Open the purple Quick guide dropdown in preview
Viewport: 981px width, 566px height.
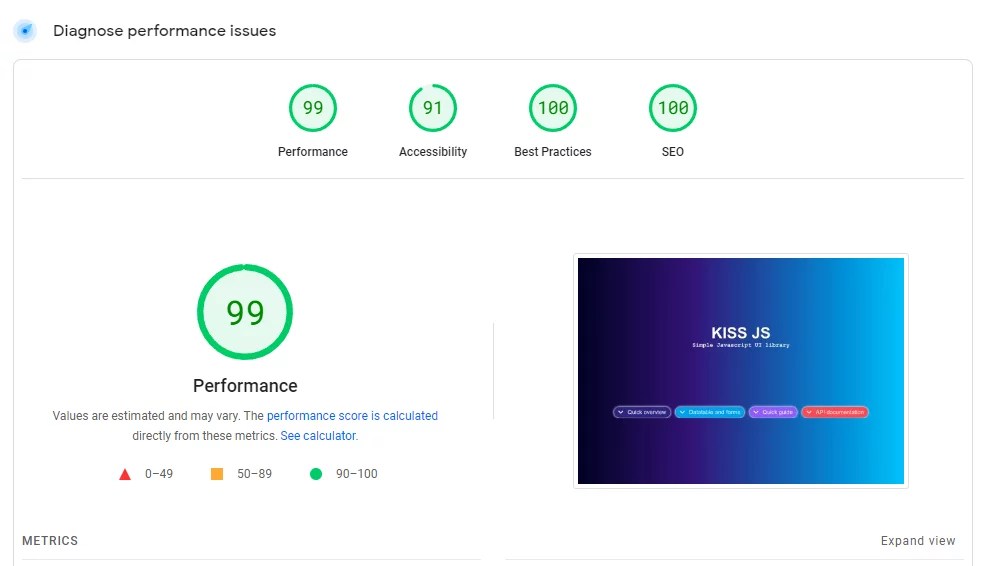coord(773,412)
